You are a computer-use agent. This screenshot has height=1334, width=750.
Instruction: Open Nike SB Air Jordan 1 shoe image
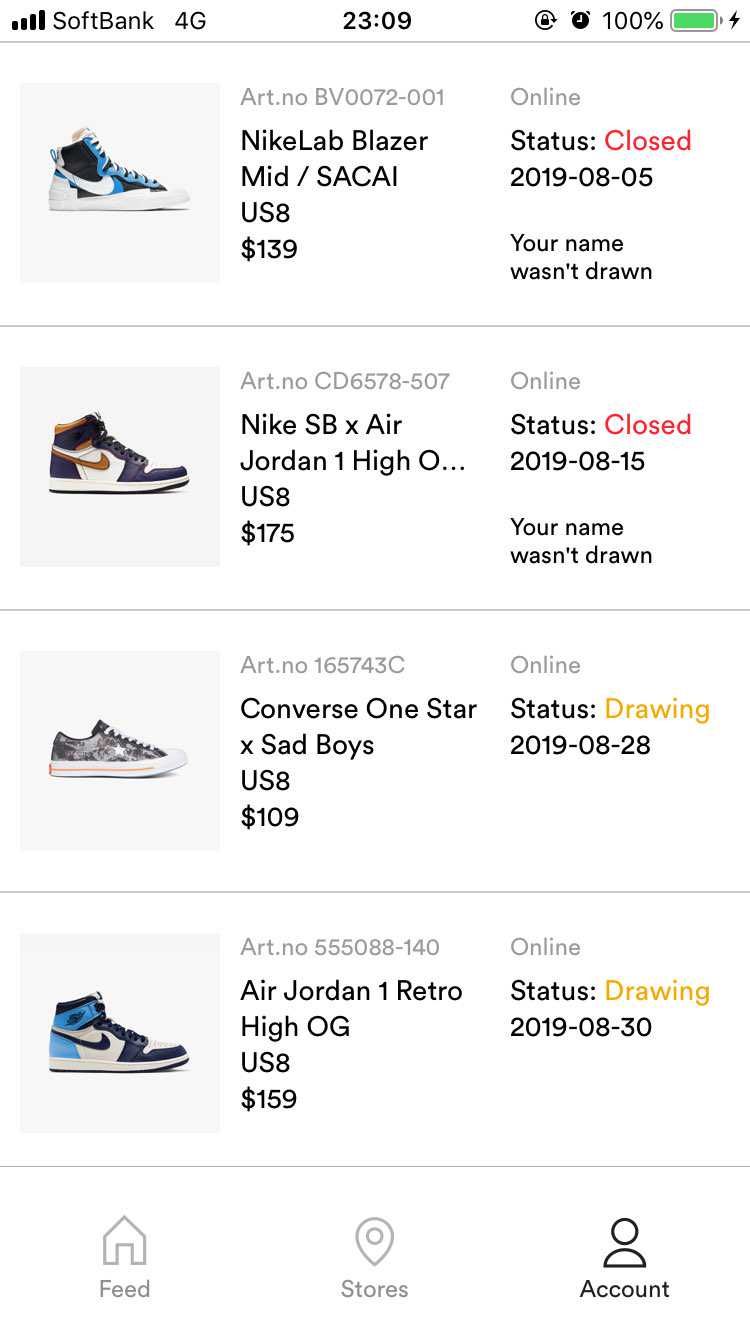click(120, 466)
